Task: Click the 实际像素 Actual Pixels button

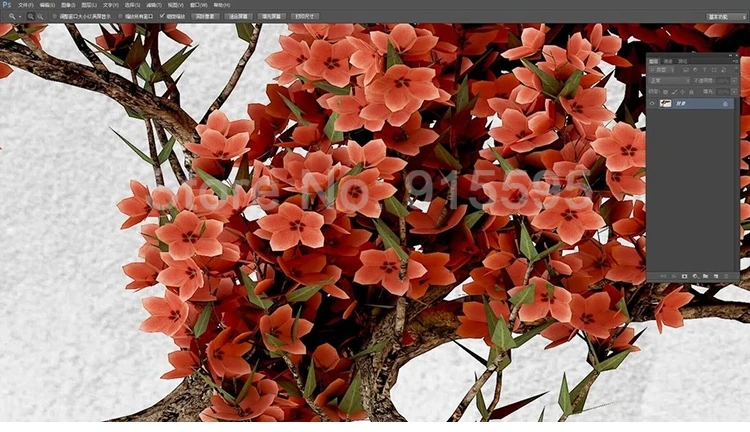Action: (x=205, y=16)
